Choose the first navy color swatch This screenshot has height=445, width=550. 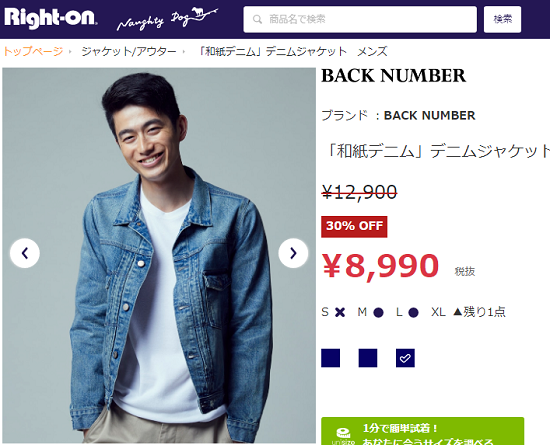[x=330, y=358]
